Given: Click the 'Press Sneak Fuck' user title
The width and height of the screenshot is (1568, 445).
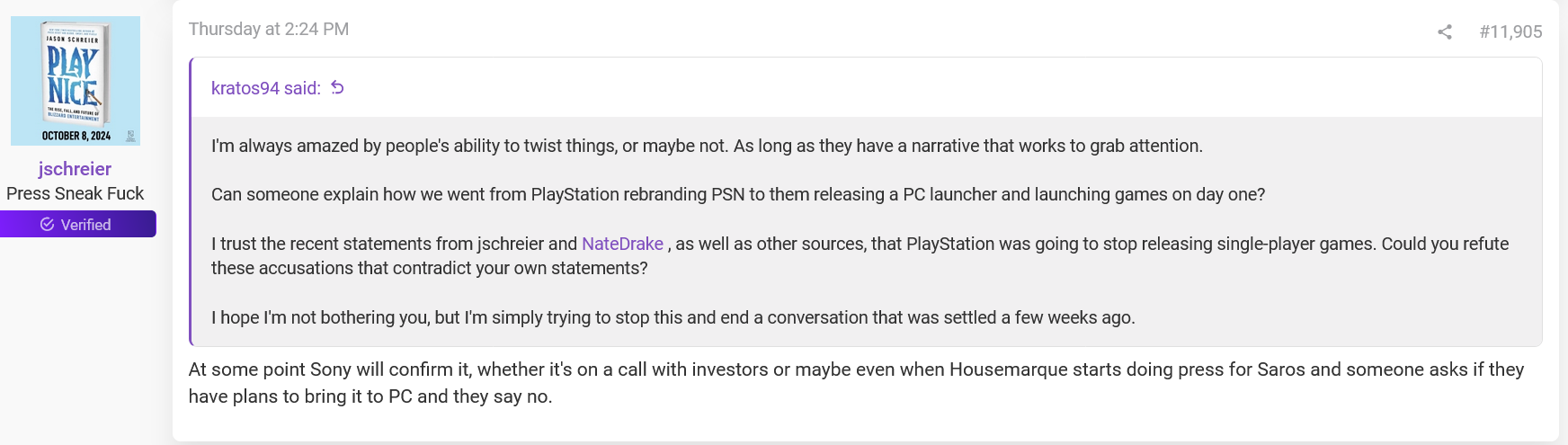Looking at the screenshot, I should 75,193.
